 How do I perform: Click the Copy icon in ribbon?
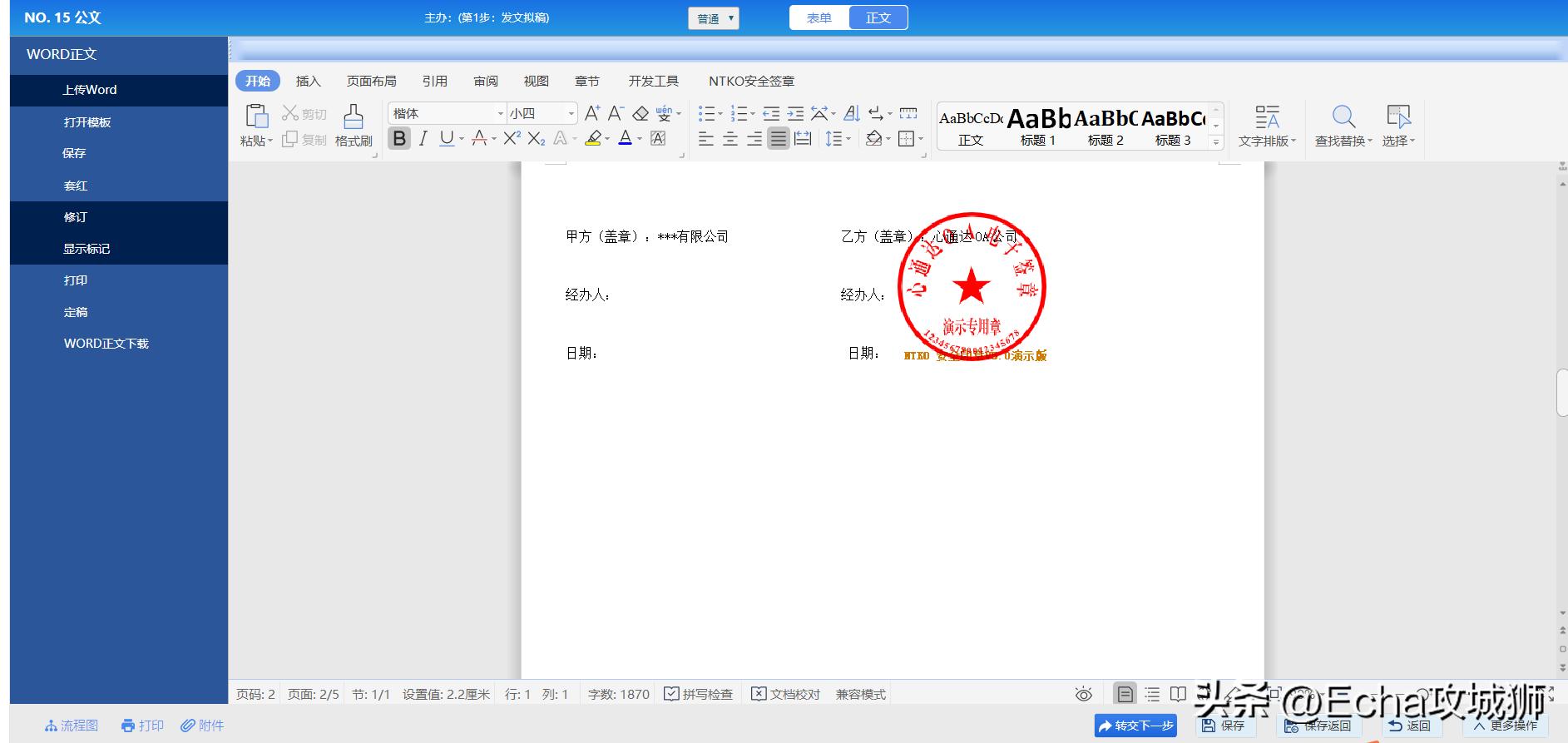click(289, 139)
